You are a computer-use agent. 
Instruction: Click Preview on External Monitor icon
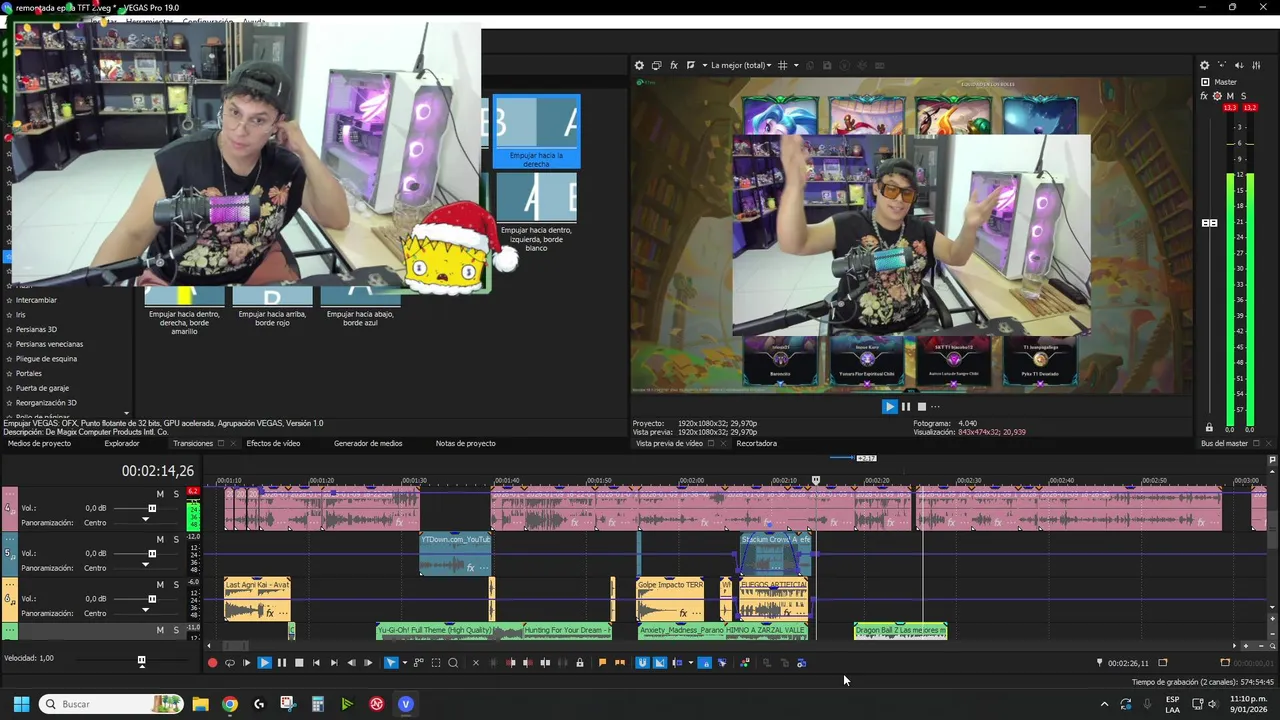coord(656,65)
